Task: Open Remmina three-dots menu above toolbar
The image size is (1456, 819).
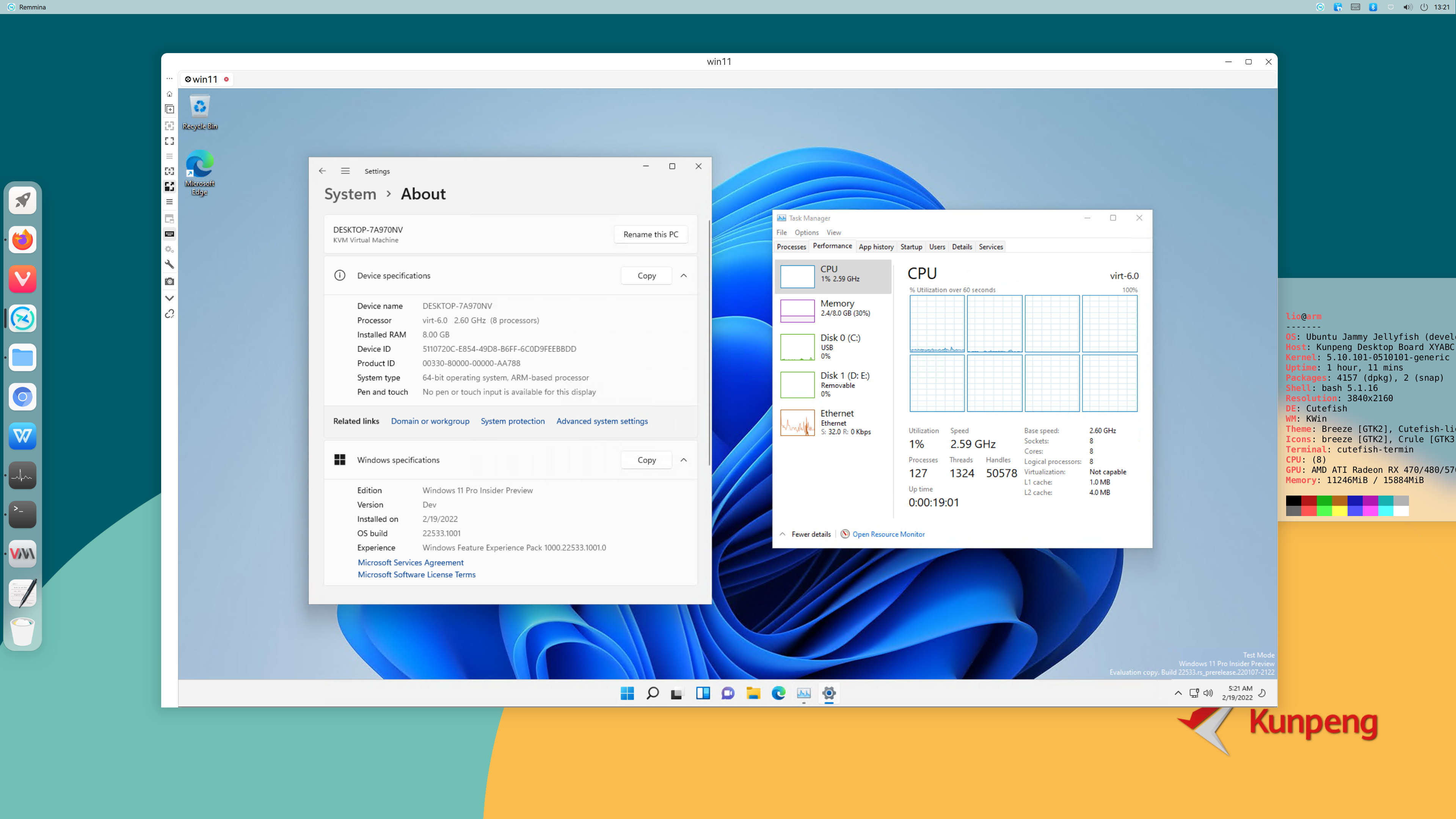Action: pyautogui.click(x=169, y=78)
